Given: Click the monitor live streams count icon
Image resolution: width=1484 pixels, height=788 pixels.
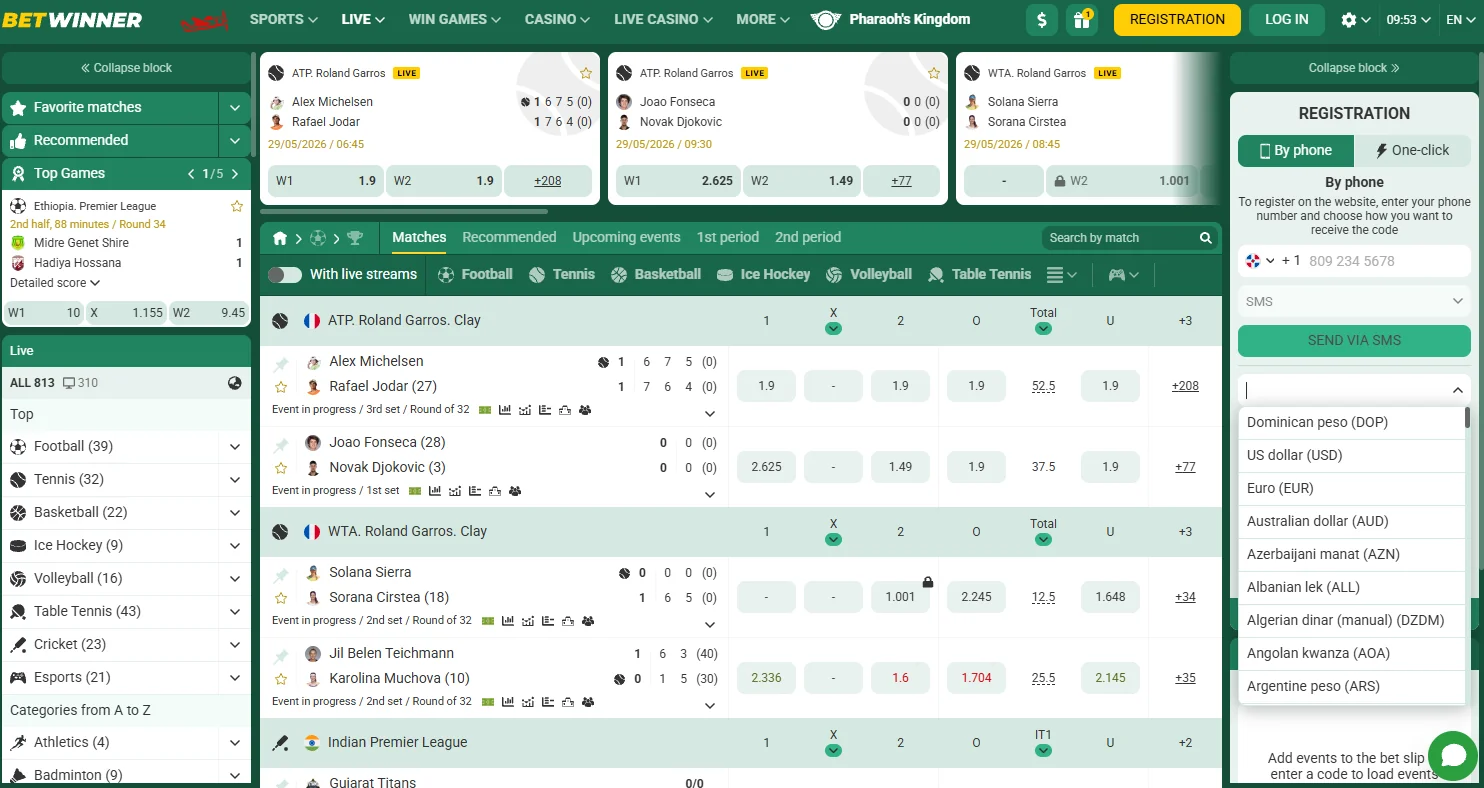Looking at the screenshot, I should point(69,383).
